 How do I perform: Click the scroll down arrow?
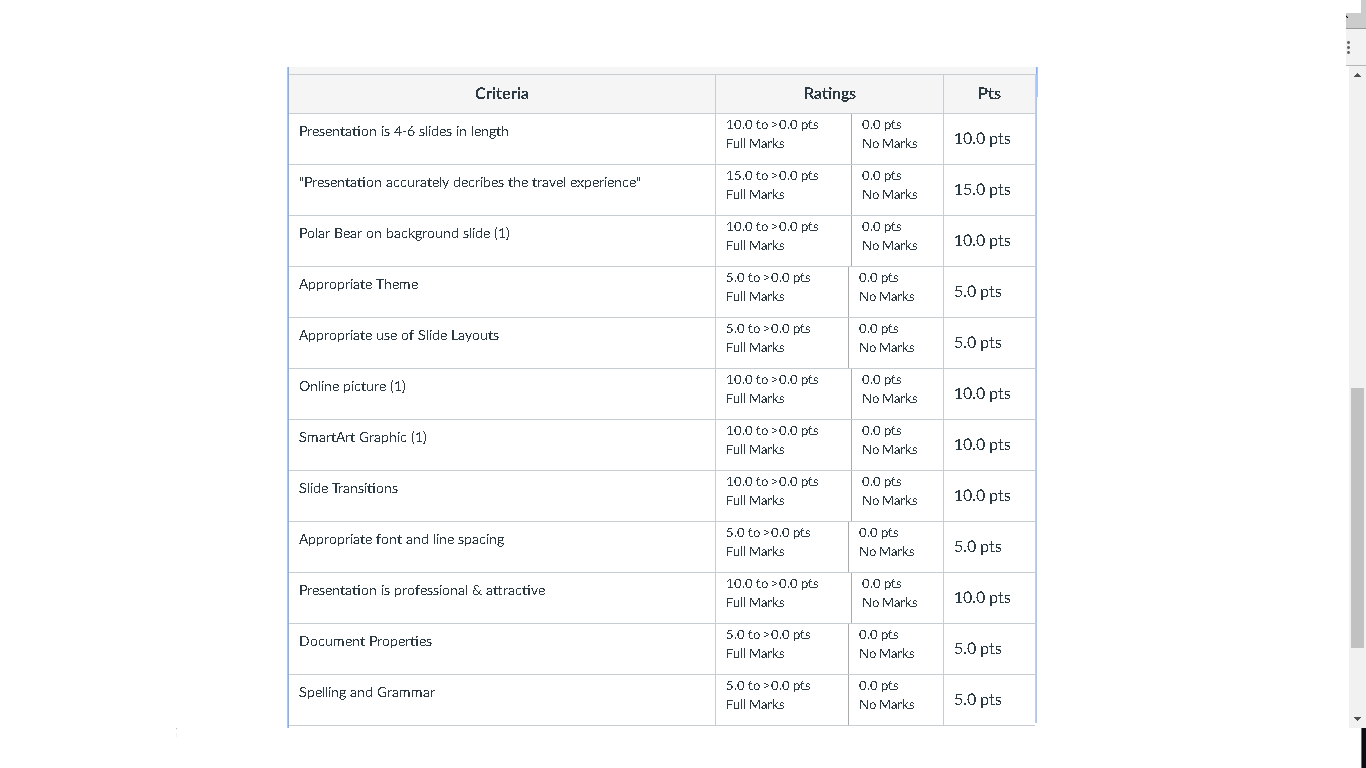pyautogui.click(x=1357, y=718)
